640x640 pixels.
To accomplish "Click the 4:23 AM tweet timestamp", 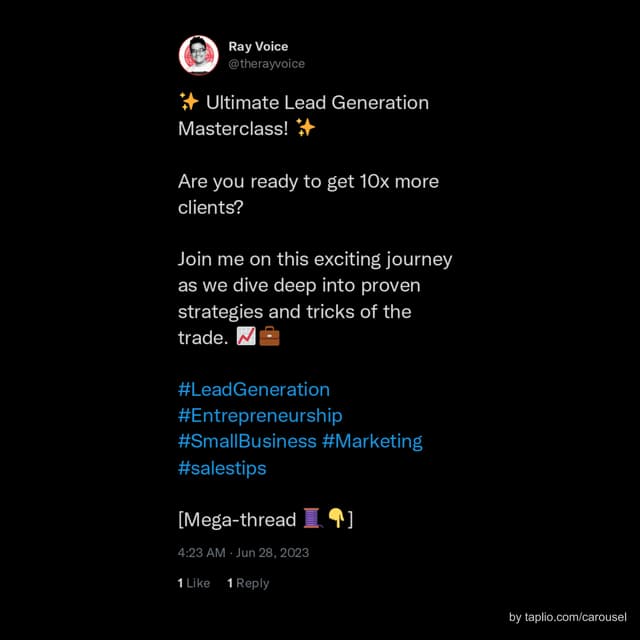I will 200,553.
